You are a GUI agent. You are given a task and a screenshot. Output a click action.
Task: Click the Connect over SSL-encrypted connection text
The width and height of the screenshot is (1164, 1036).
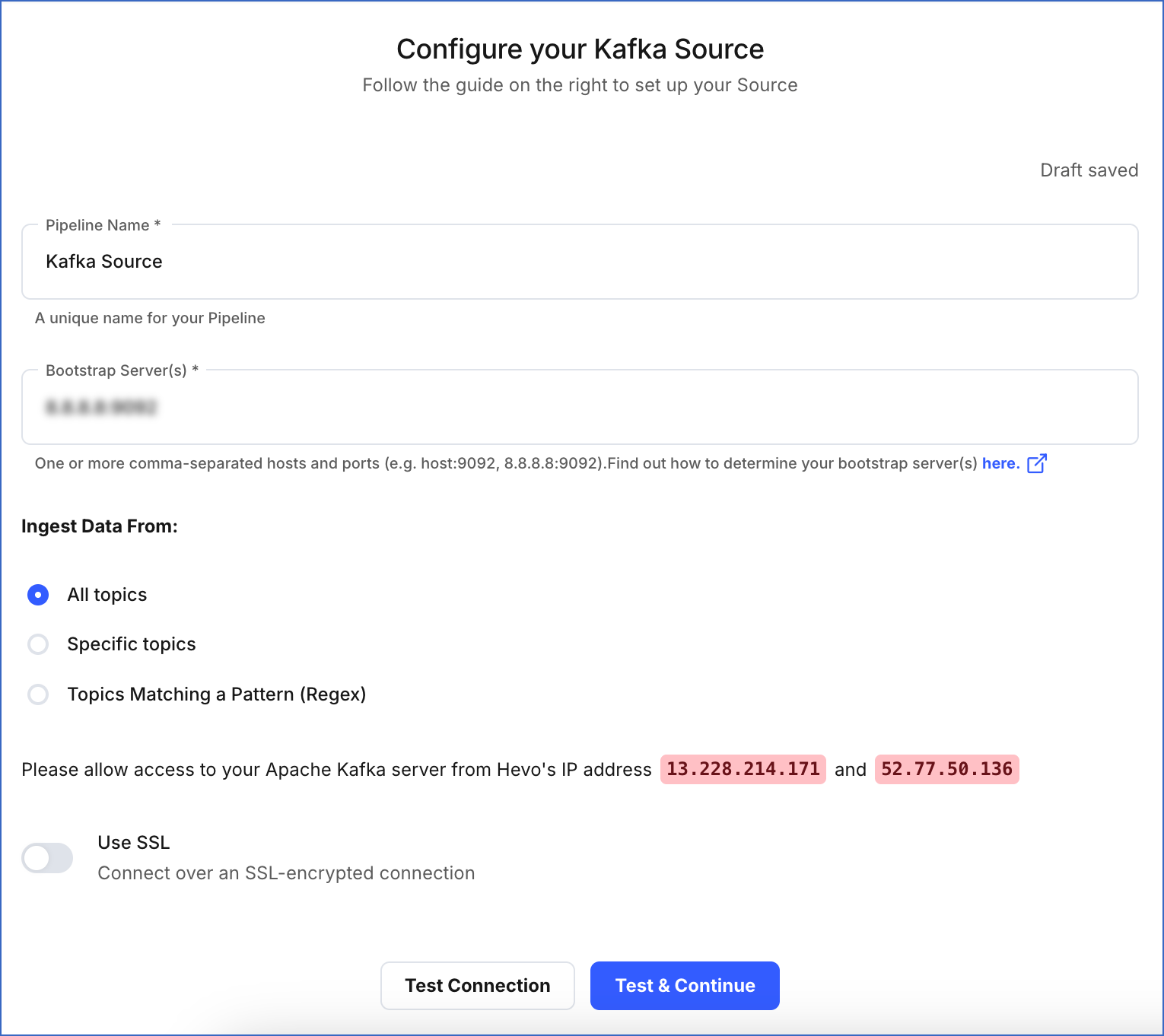(285, 872)
